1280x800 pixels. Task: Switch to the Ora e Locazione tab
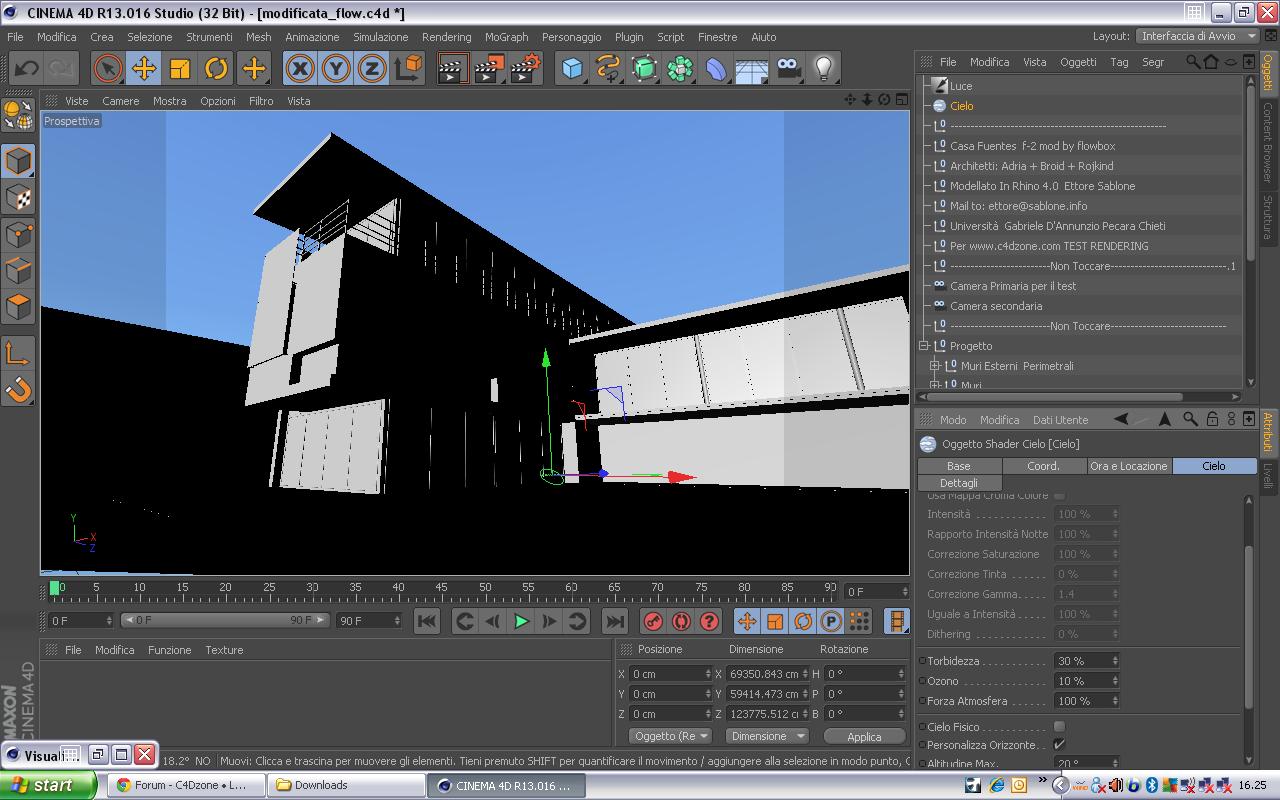tap(1128, 466)
